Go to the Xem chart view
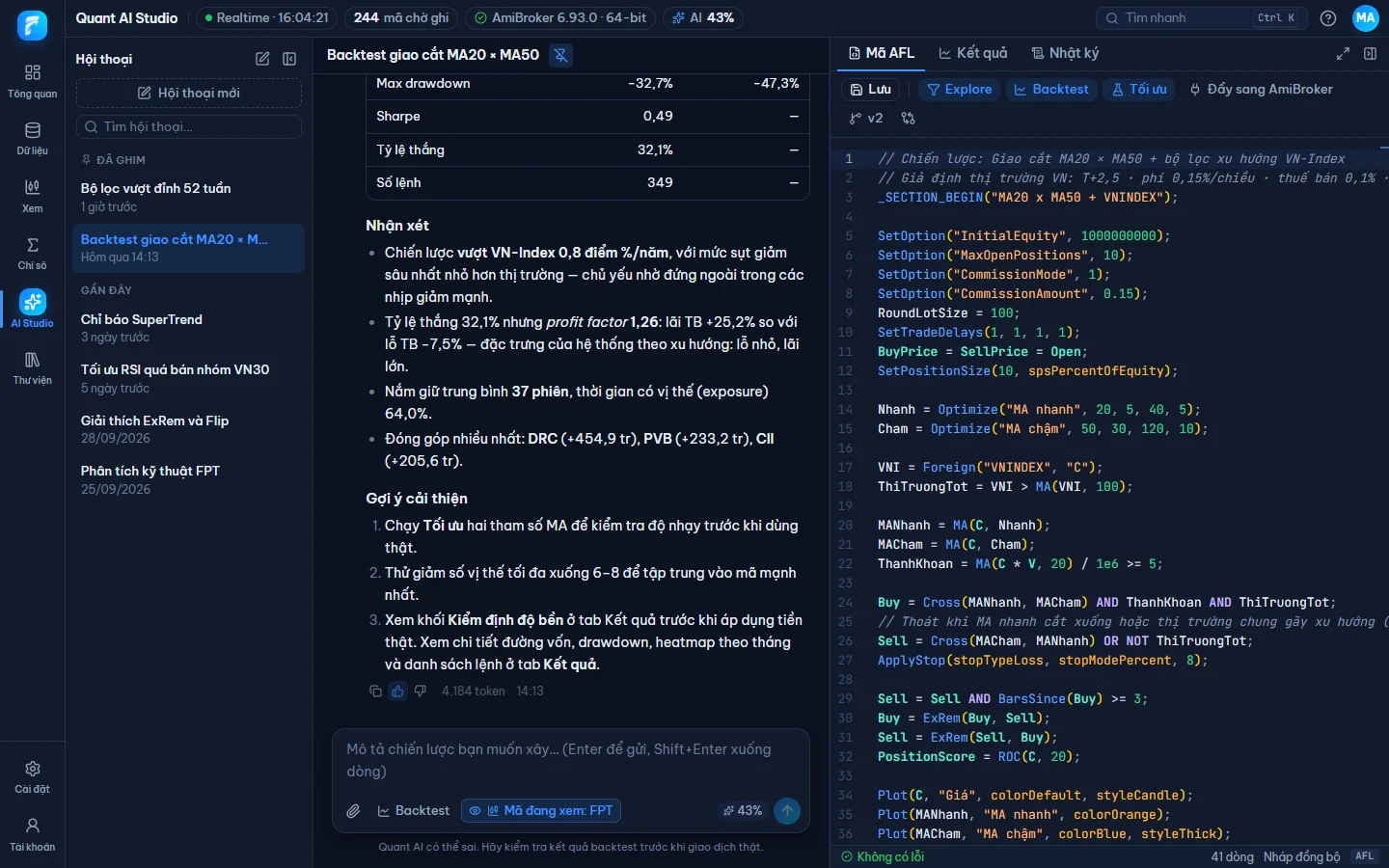This screenshot has width=1389, height=868. [32, 196]
